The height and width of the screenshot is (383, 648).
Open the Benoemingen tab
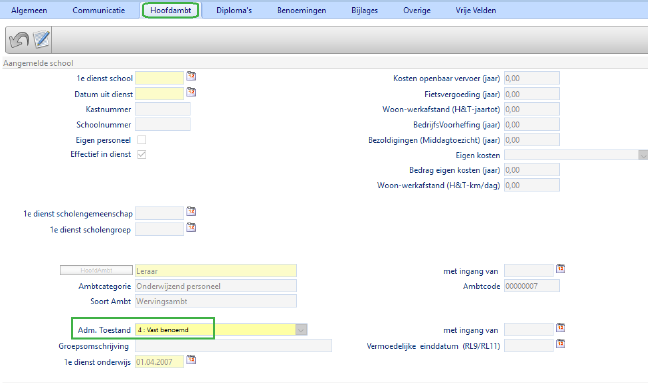coord(301,10)
